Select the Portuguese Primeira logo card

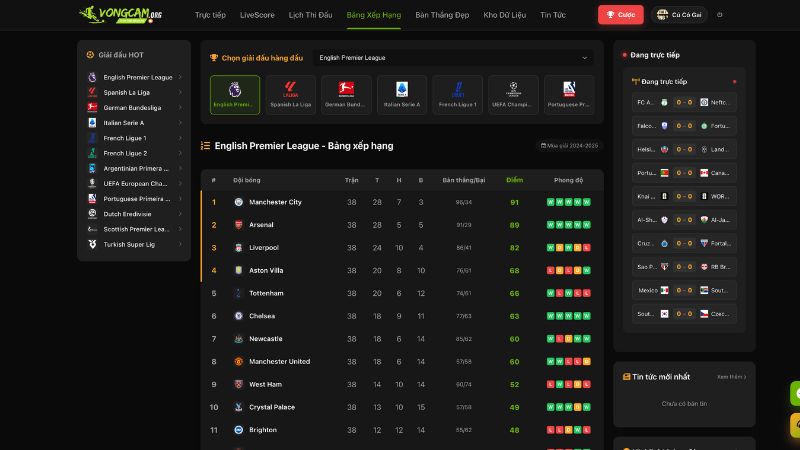pyautogui.click(x=569, y=95)
